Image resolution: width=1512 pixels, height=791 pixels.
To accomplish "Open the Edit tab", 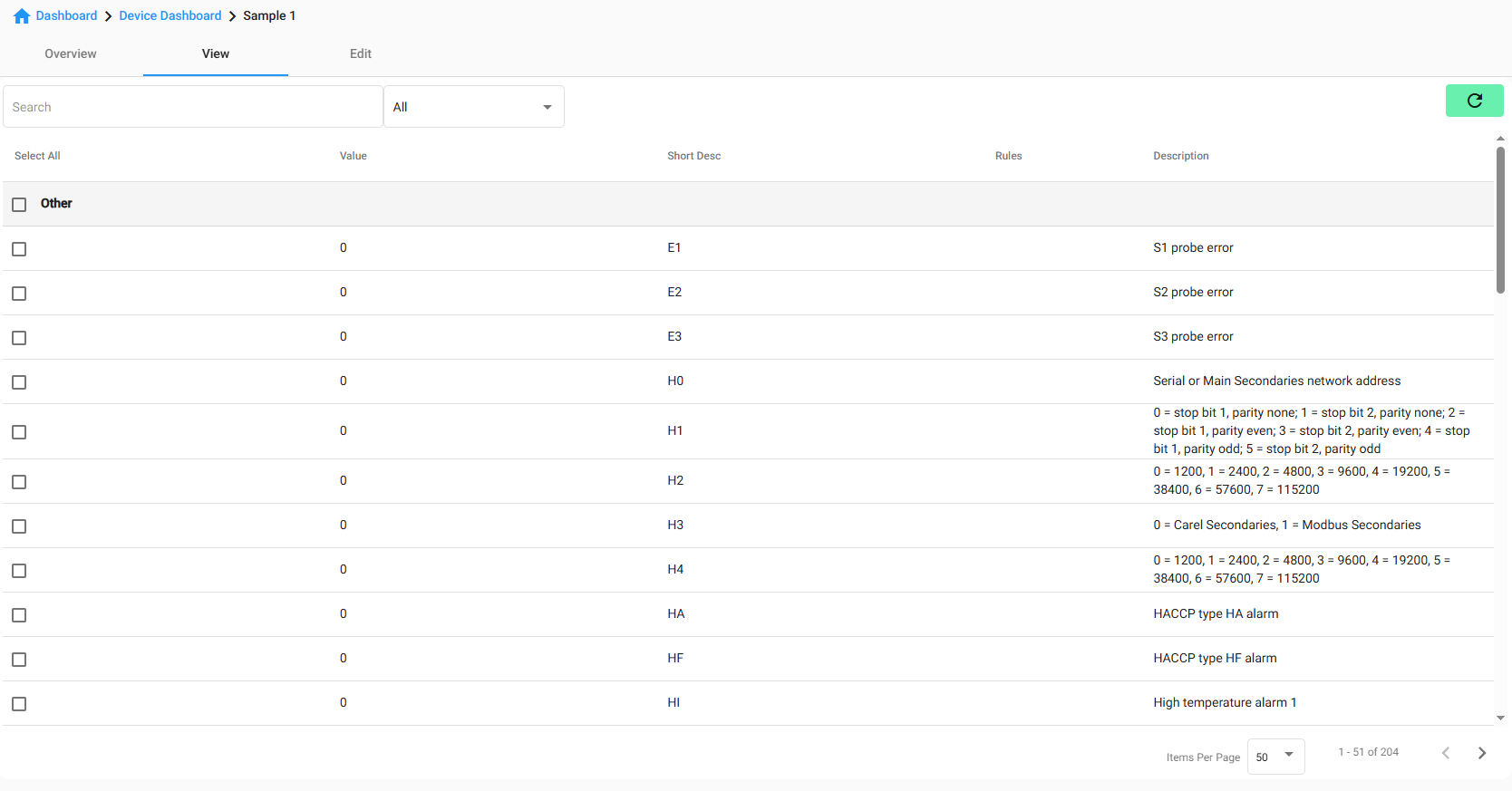I will (x=361, y=53).
